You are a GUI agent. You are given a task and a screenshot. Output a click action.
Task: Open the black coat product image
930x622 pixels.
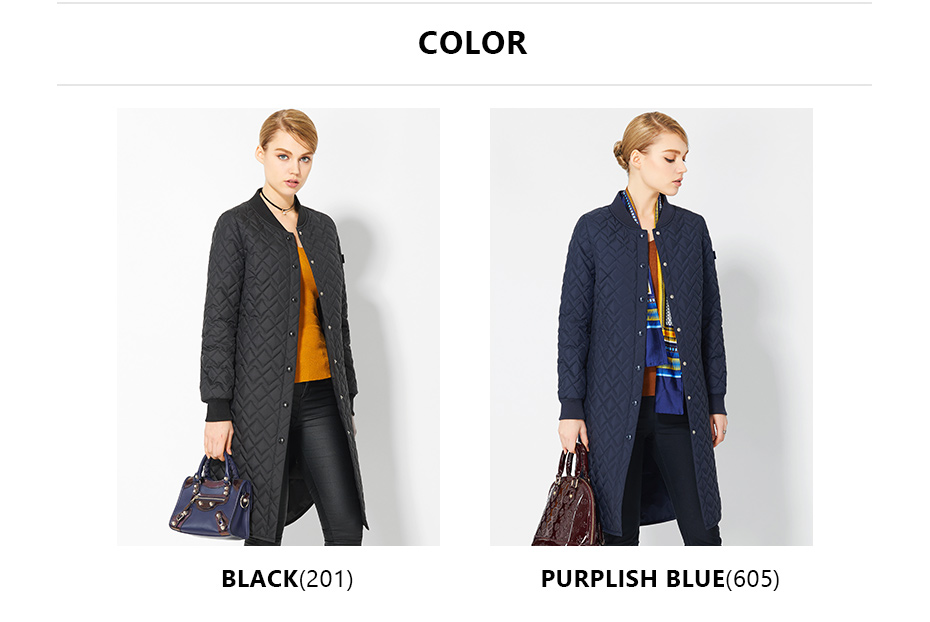tap(278, 327)
